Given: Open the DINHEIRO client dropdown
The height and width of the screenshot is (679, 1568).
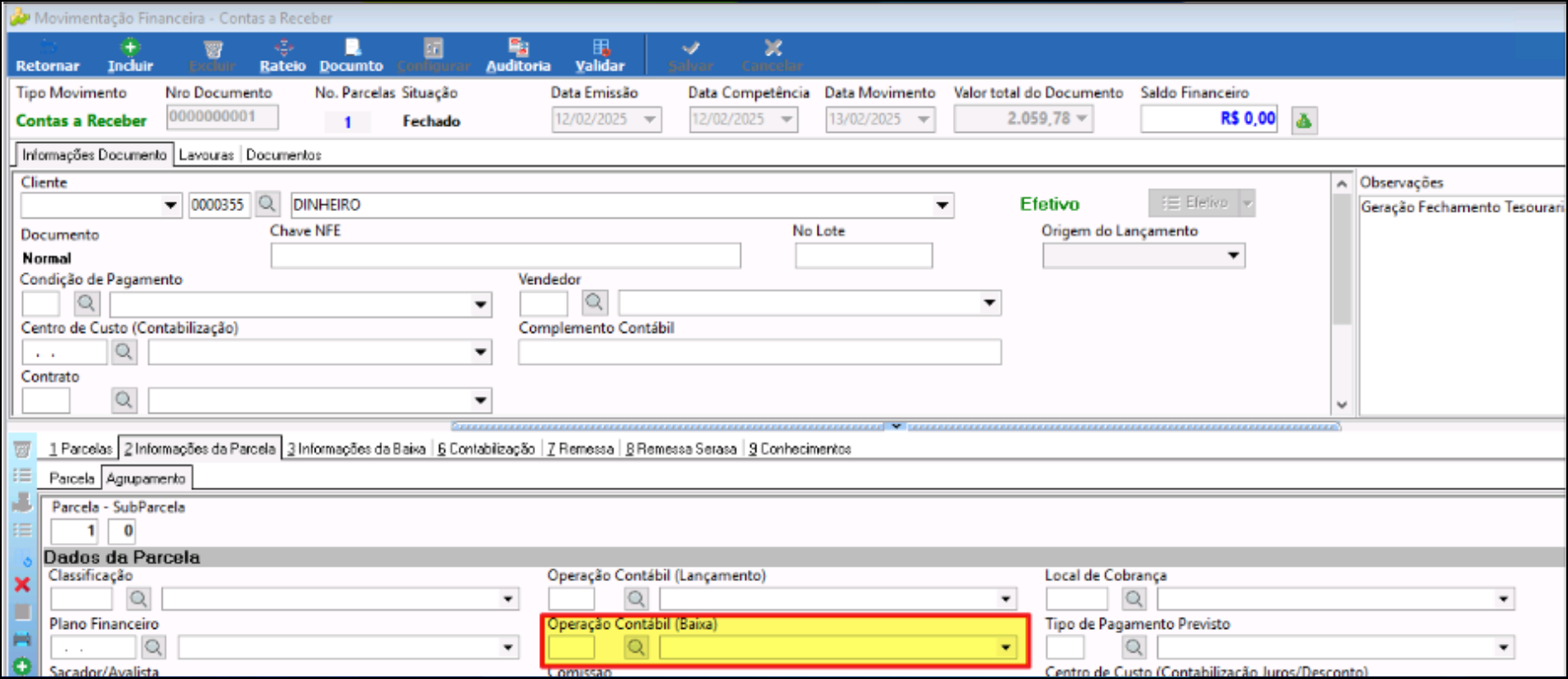Looking at the screenshot, I should [x=942, y=205].
